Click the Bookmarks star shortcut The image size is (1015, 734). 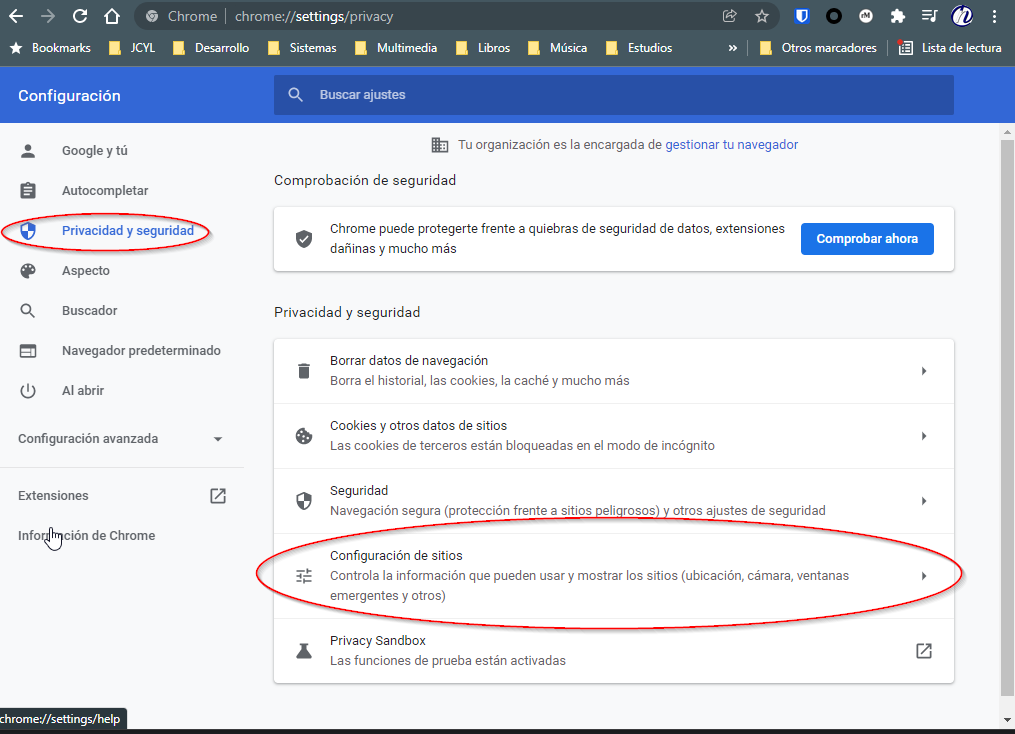point(50,48)
